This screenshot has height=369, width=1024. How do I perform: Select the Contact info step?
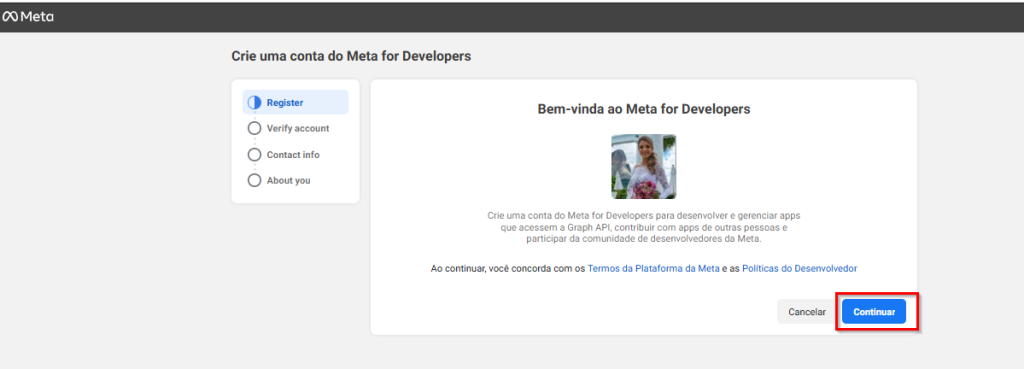(284, 155)
